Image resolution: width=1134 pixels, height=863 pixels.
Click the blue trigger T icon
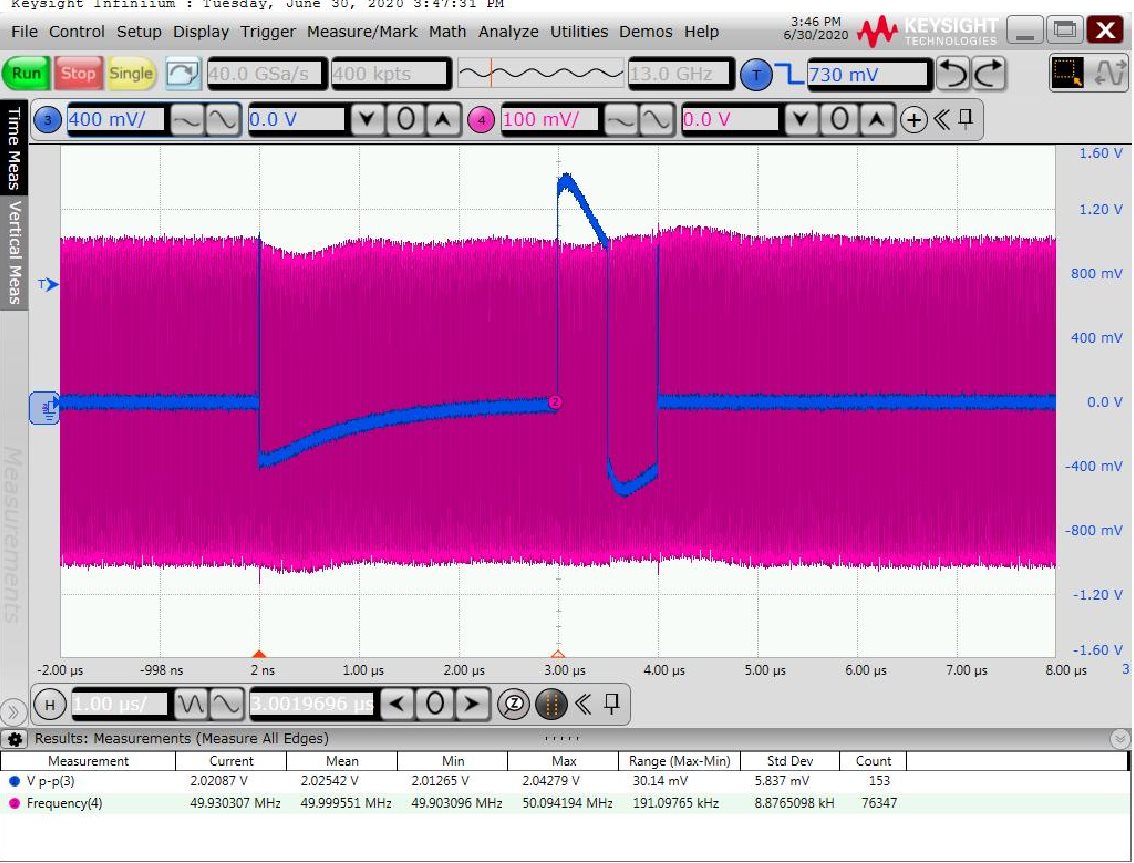coord(756,75)
